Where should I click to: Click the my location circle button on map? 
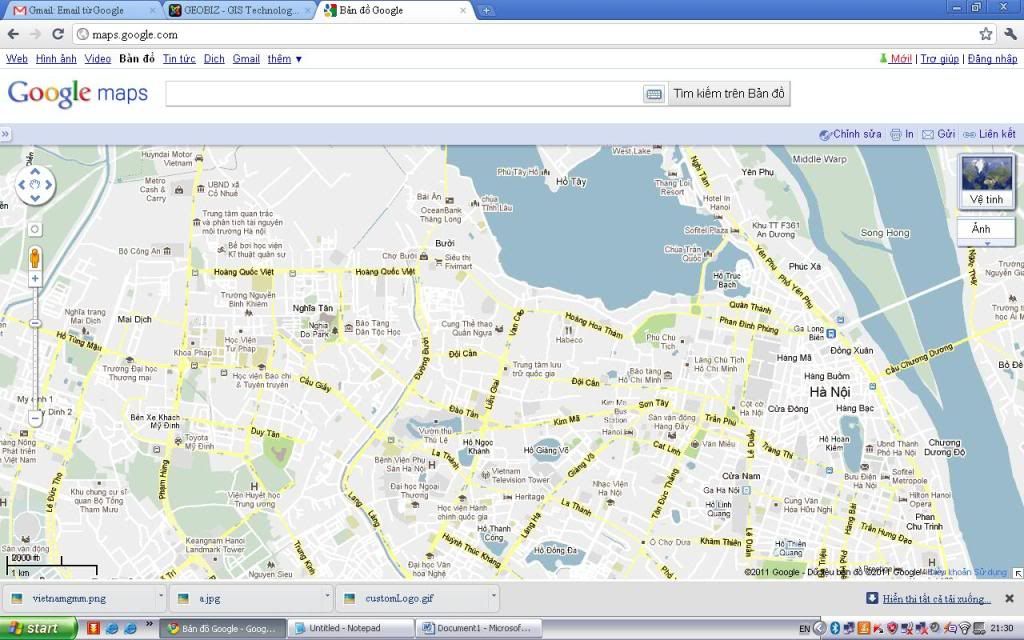click(x=35, y=228)
